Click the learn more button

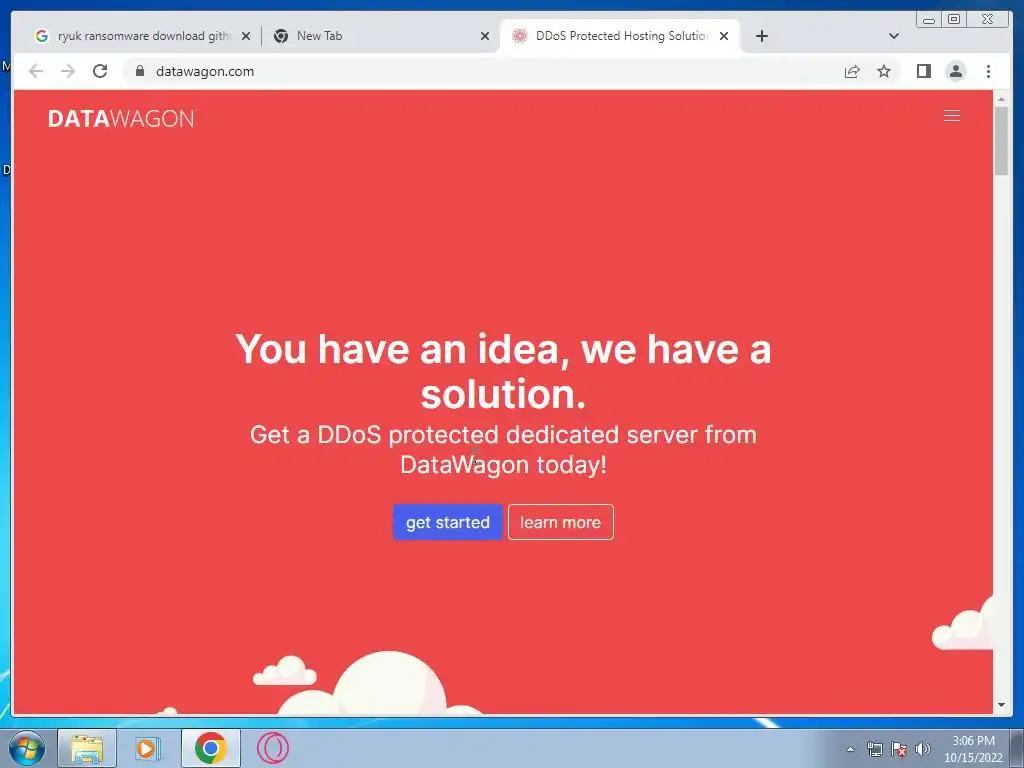560,522
